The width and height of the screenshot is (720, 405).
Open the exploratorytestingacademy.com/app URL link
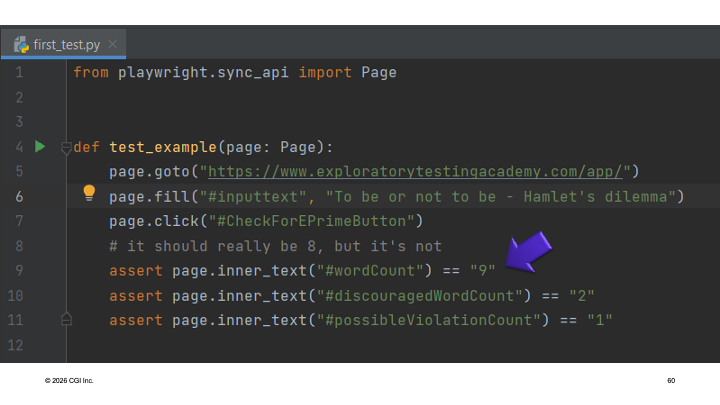coord(415,172)
